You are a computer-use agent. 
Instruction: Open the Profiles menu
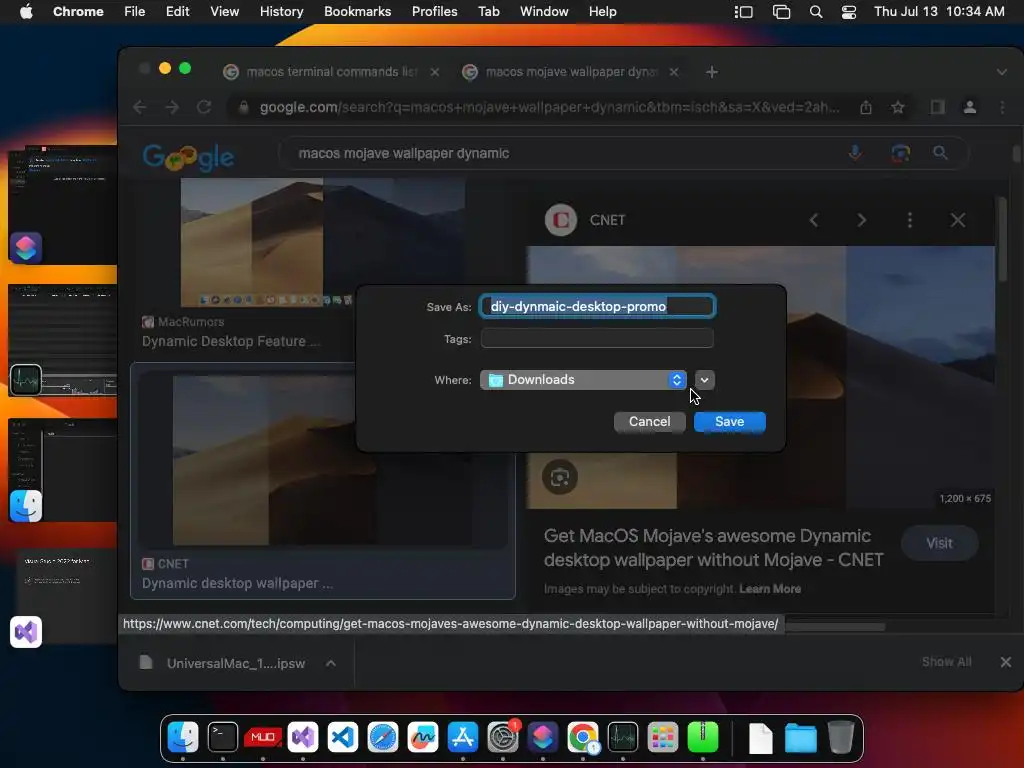point(434,12)
